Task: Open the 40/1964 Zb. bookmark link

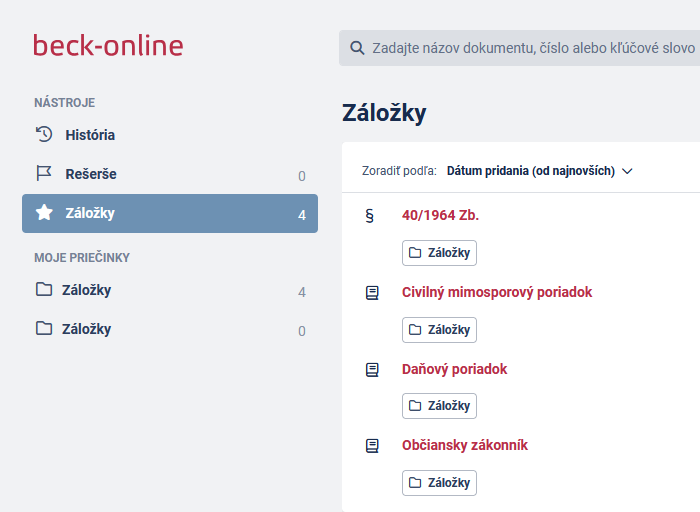Action: tap(440, 215)
